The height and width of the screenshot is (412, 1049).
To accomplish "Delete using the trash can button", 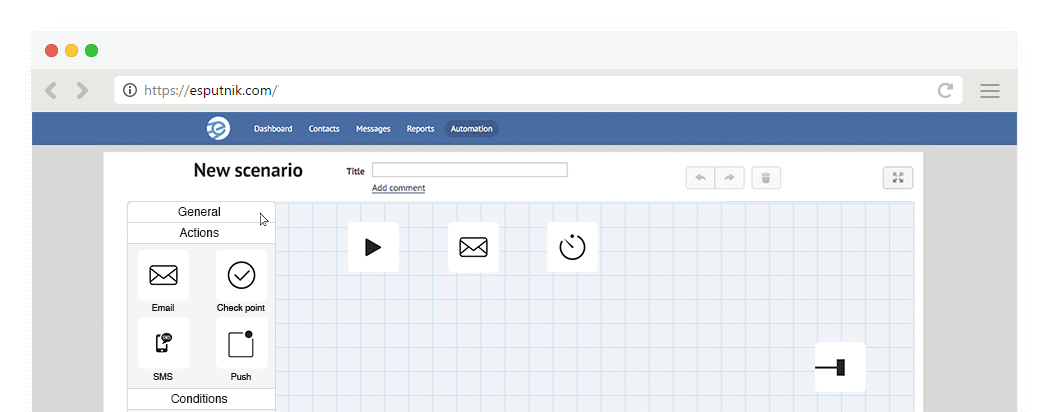I will (x=766, y=178).
